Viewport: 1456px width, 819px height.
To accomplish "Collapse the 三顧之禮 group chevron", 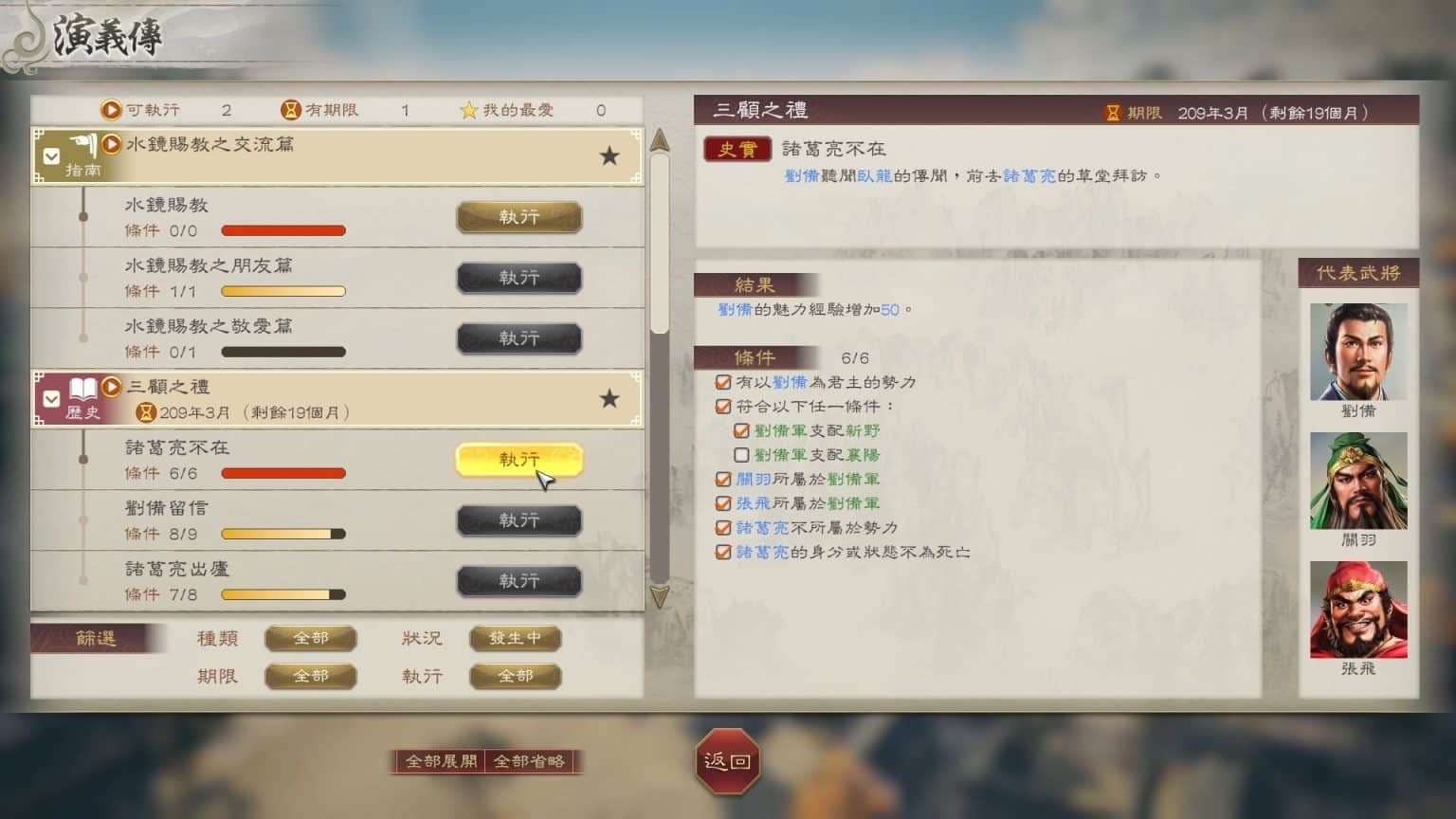I will click(x=51, y=399).
